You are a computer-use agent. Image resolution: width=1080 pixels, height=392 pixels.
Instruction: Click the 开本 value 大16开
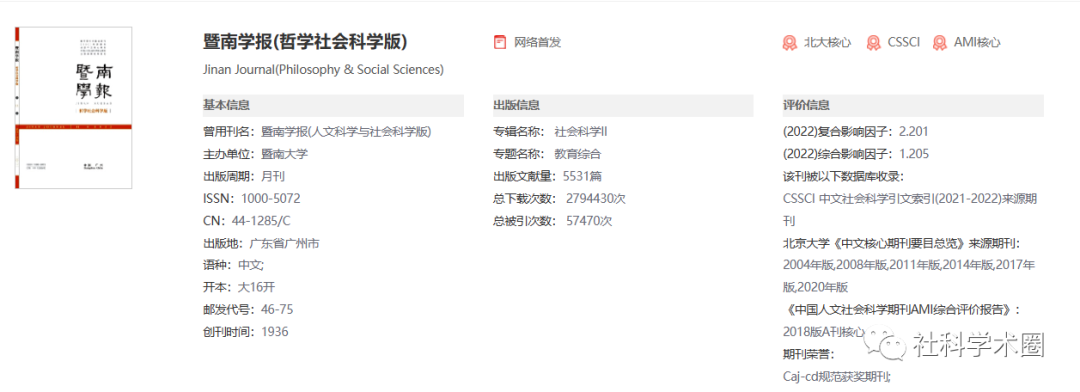pyautogui.click(x=256, y=287)
